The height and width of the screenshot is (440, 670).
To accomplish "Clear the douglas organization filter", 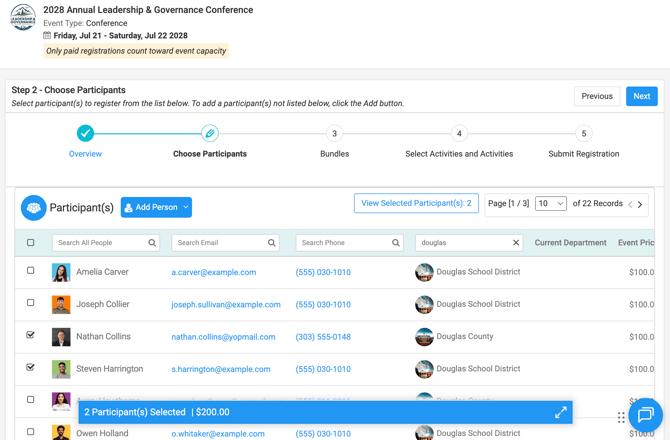I will [x=516, y=243].
